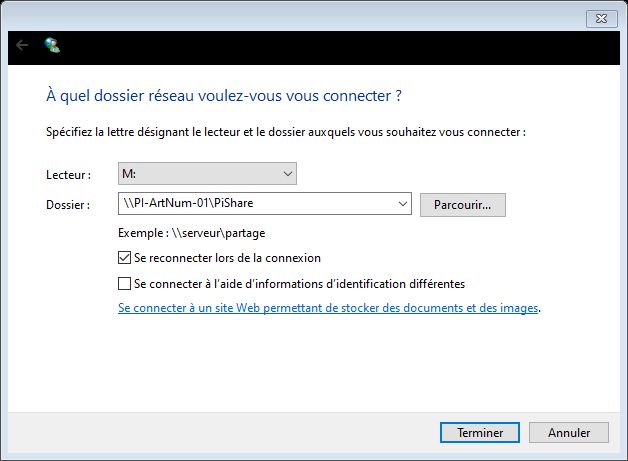Uncheck the Se reconnecter lors de la connexion checkbox
Screen dimensions: 628x461
125,258
